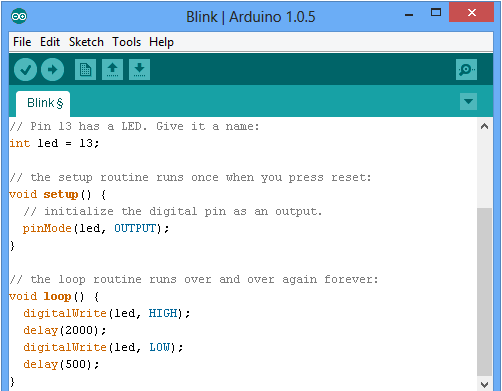Viewport: 502px width, 391px height.
Task: Minimize the Arduino window
Action: [x=409, y=15]
